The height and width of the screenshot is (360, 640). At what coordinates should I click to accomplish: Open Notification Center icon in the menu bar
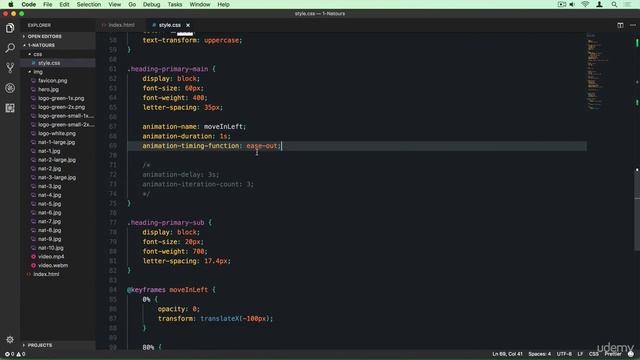tap(627, 4)
